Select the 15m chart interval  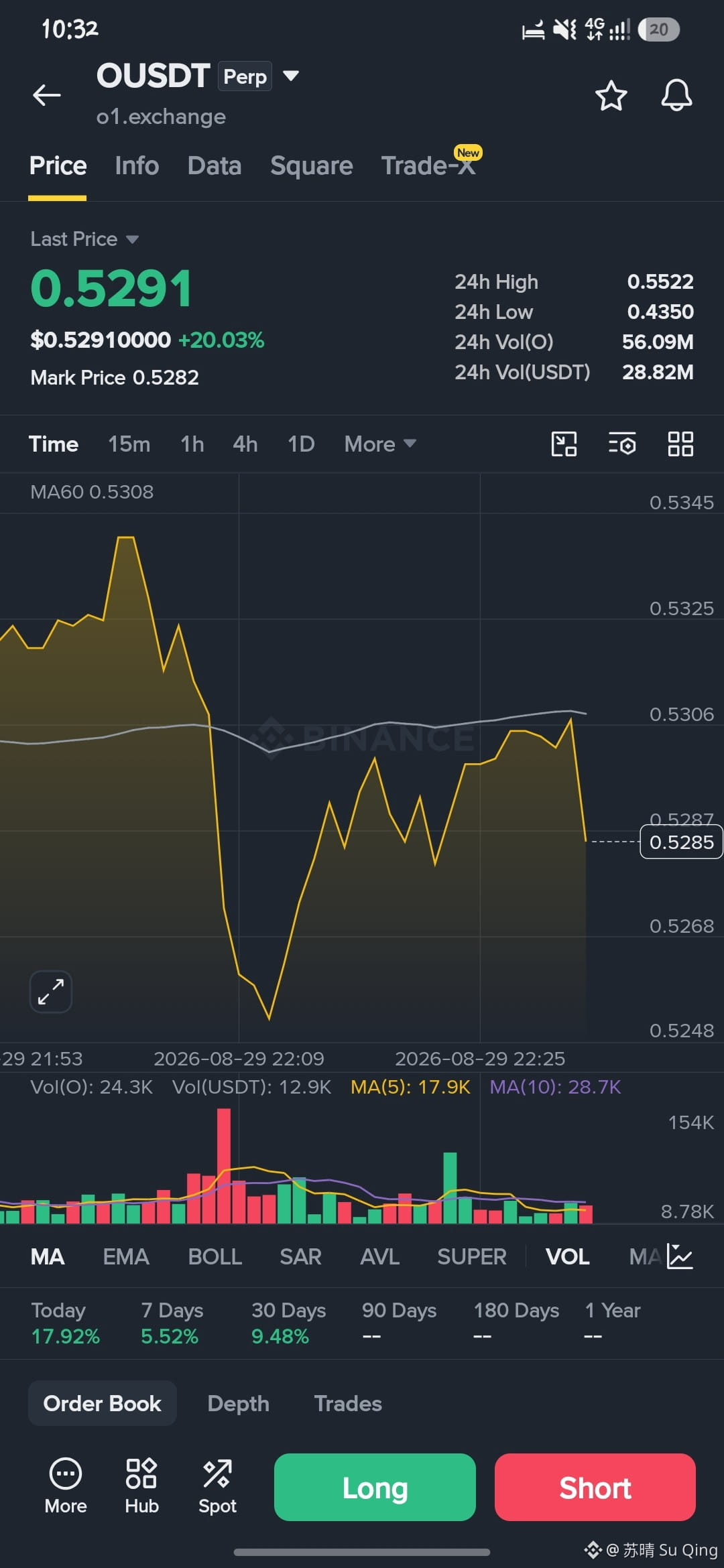tap(129, 444)
